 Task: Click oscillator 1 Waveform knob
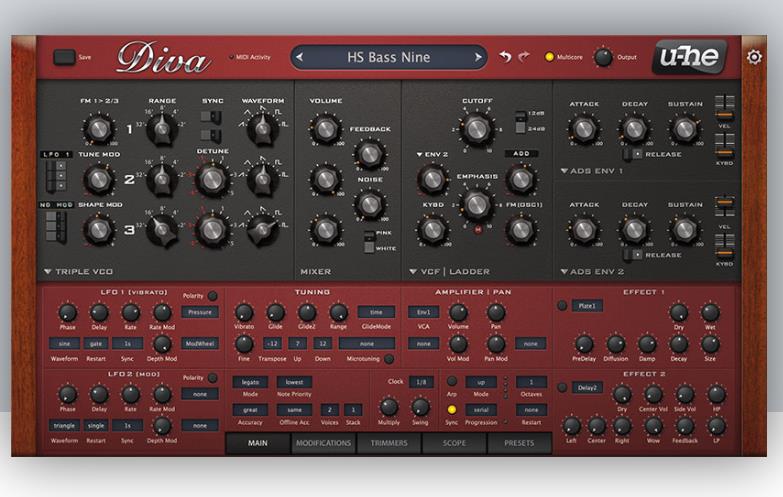coord(263,129)
